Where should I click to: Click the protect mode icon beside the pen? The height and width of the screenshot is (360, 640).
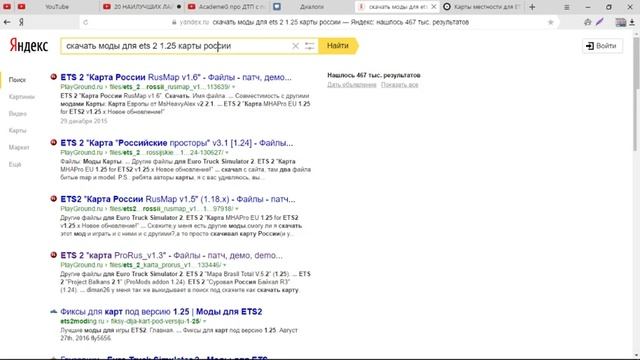tap(587, 22)
